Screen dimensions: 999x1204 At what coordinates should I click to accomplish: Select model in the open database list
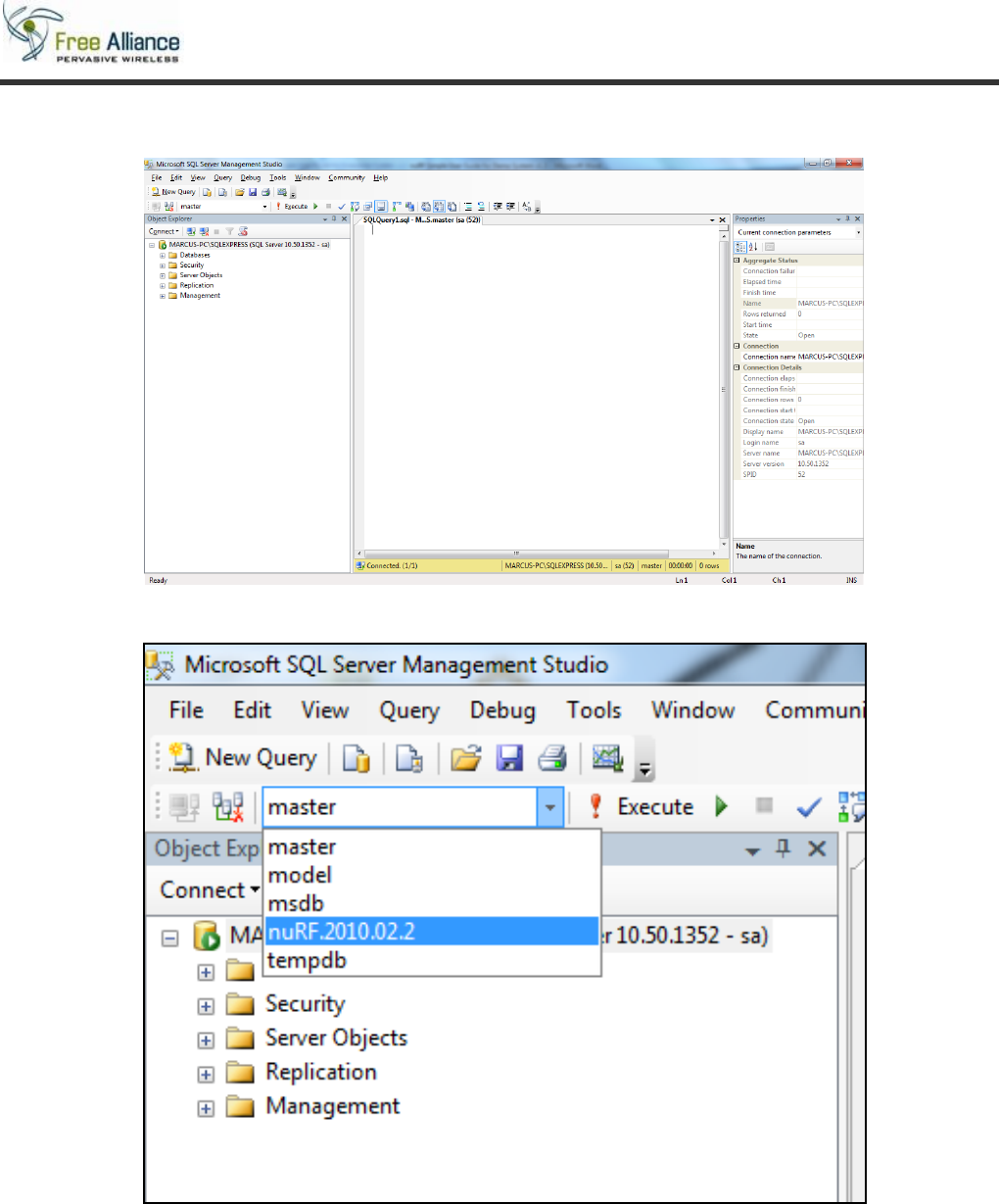tap(431, 875)
